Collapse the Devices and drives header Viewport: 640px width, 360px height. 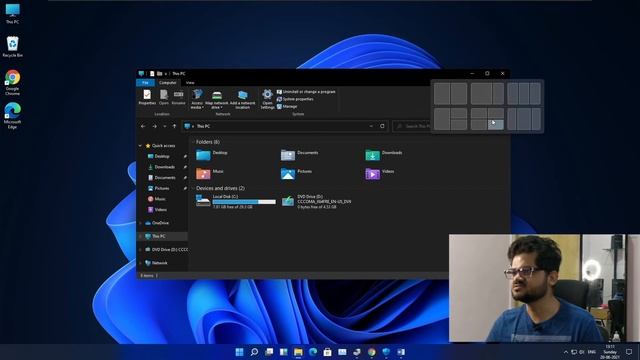pos(193,188)
